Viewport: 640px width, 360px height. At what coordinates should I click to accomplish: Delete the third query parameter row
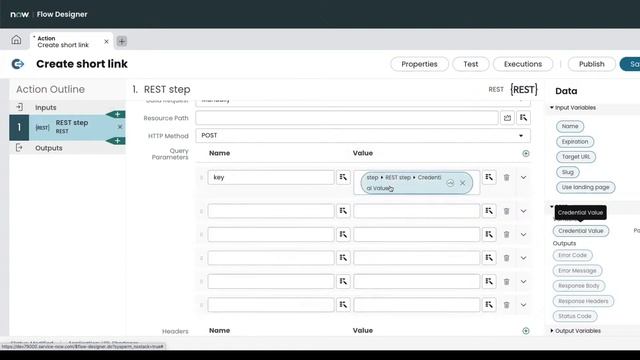507,235
